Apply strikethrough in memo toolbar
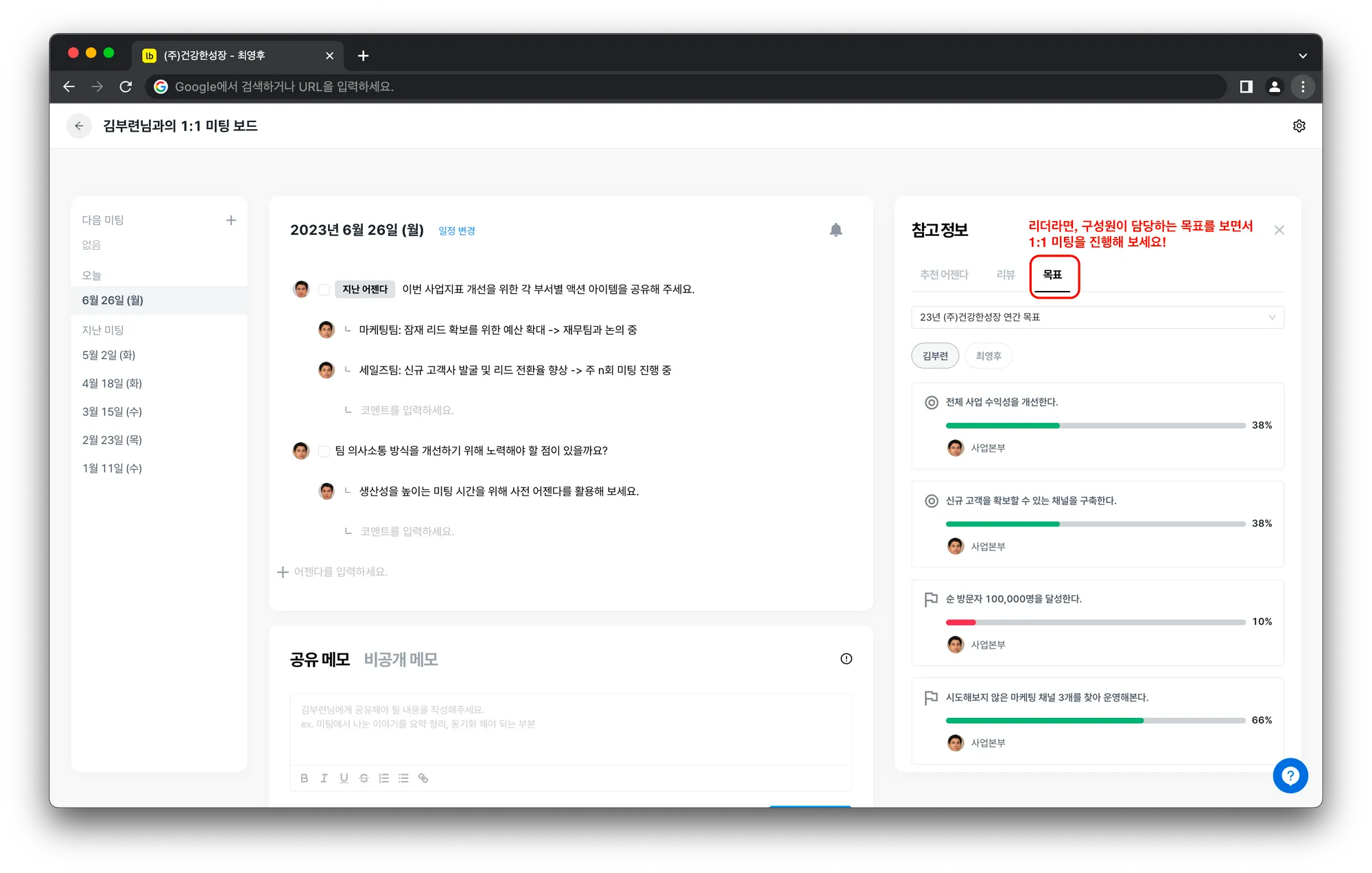1372x873 pixels. tap(364, 778)
